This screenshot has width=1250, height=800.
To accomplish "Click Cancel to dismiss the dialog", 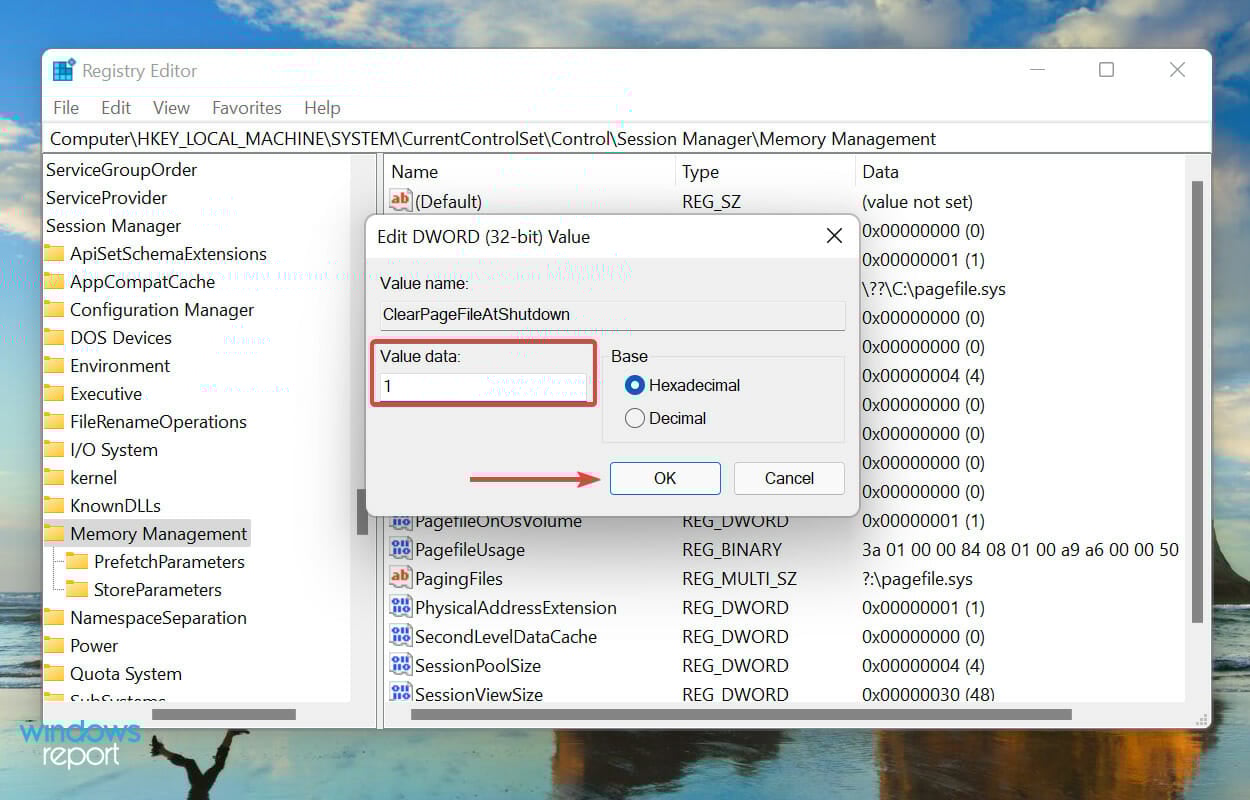I will 788,478.
